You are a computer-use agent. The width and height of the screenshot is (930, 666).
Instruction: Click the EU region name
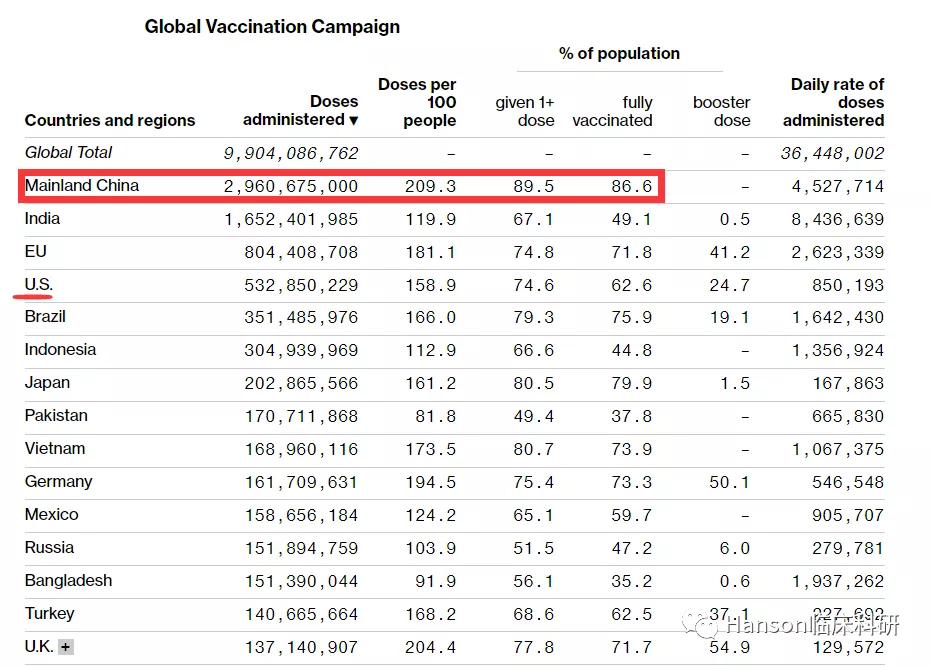[36, 252]
